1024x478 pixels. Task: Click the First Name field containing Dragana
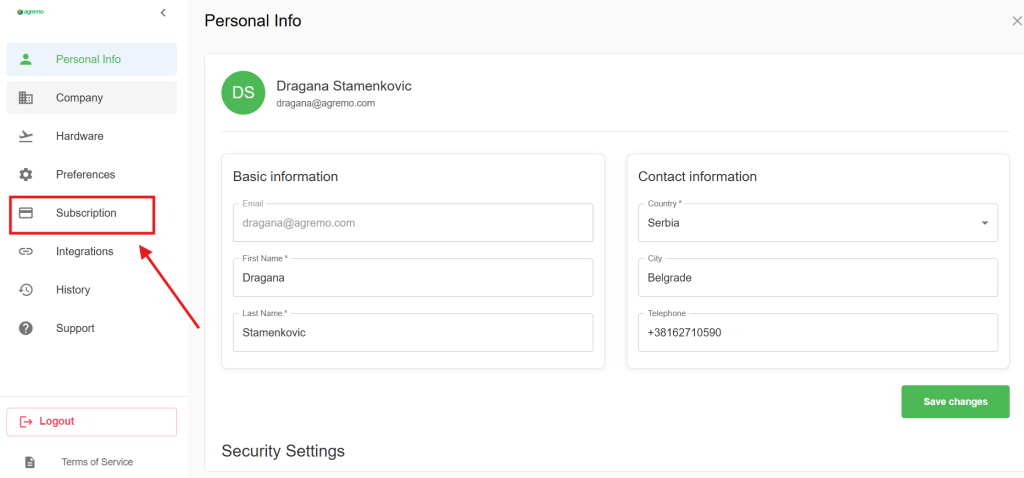click(411, 278)
